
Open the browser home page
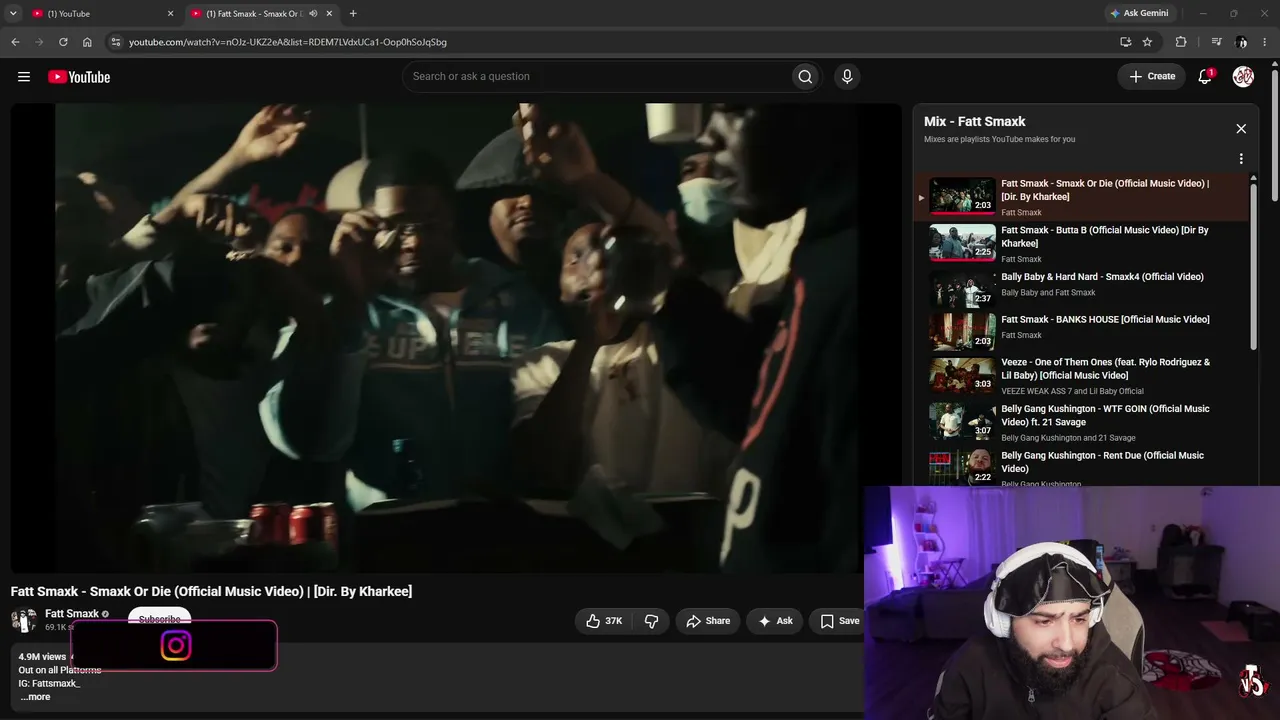tap(87, 42)
